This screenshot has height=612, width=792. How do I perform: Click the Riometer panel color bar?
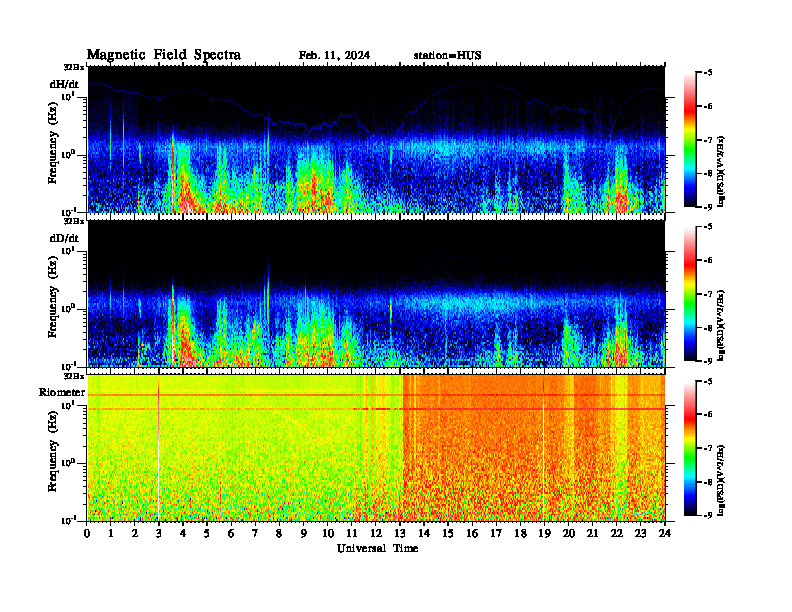point(689,448)
